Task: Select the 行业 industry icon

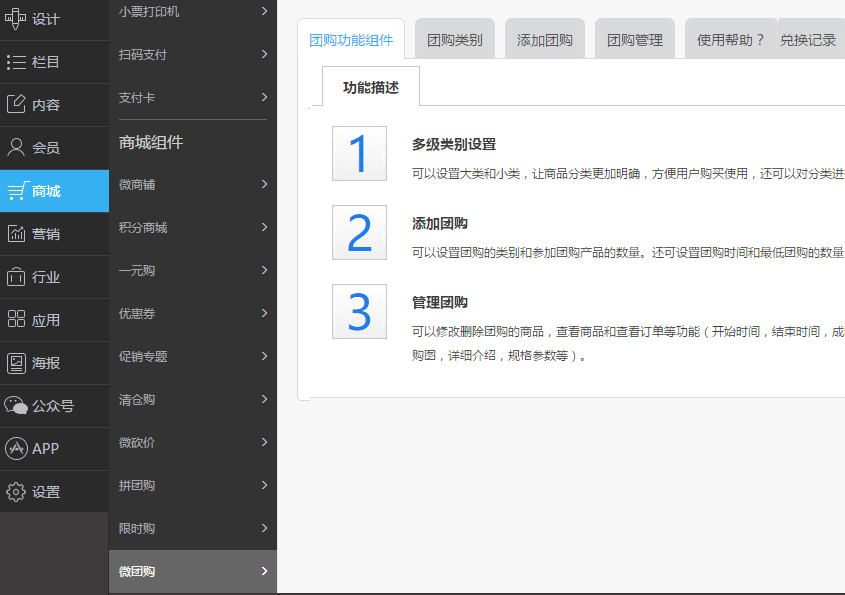Action: (x=17, y=277)
